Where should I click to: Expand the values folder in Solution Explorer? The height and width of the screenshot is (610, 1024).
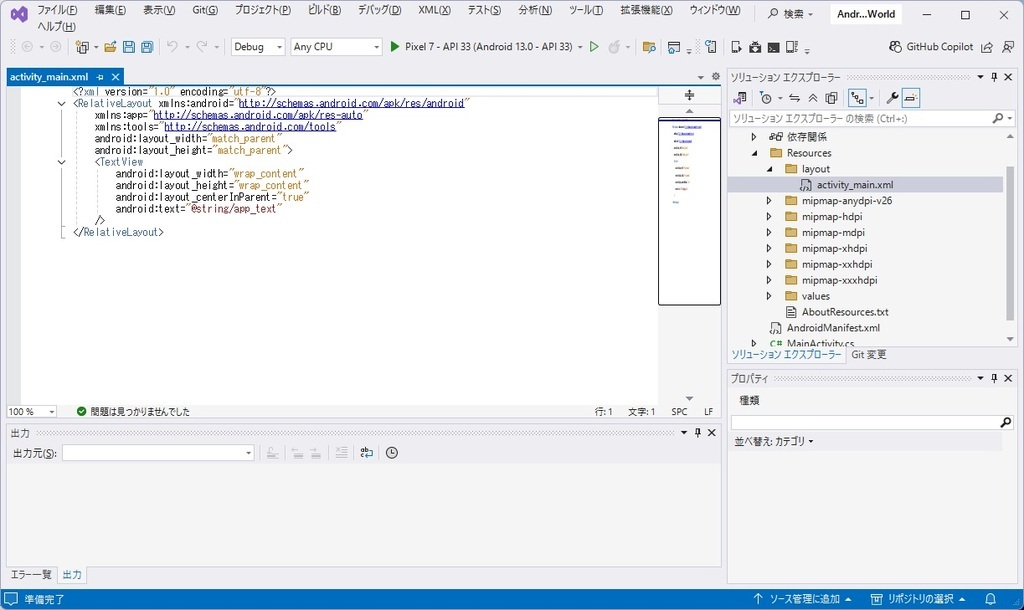click(767, 296)
